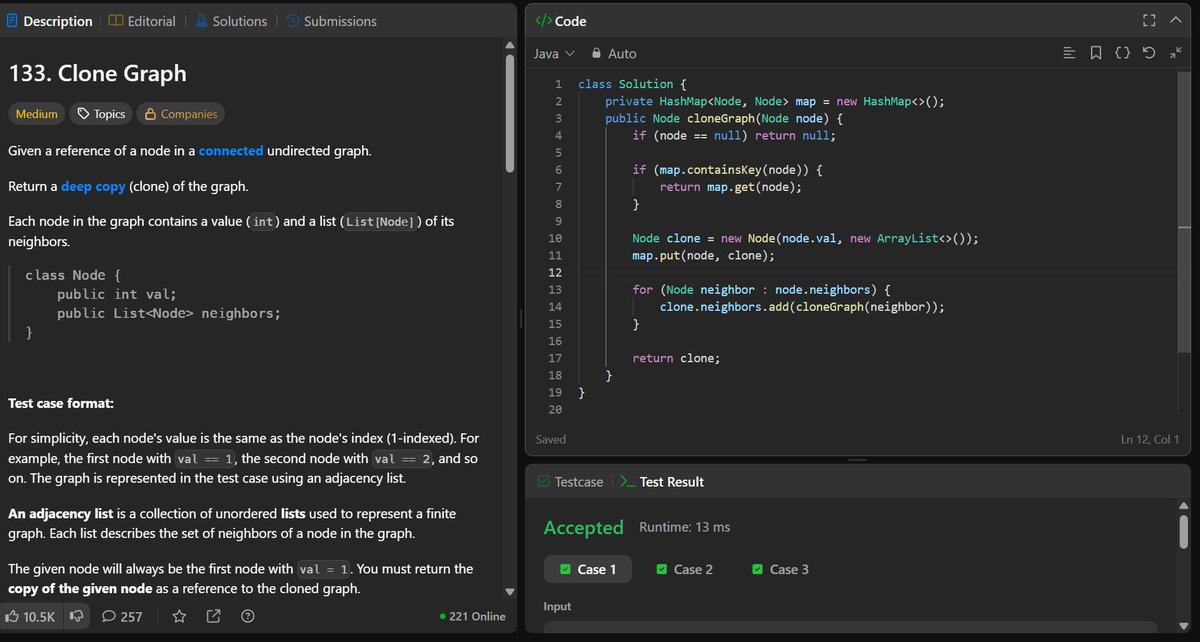Follow the 'connected' hyperlink

[231, 151]
